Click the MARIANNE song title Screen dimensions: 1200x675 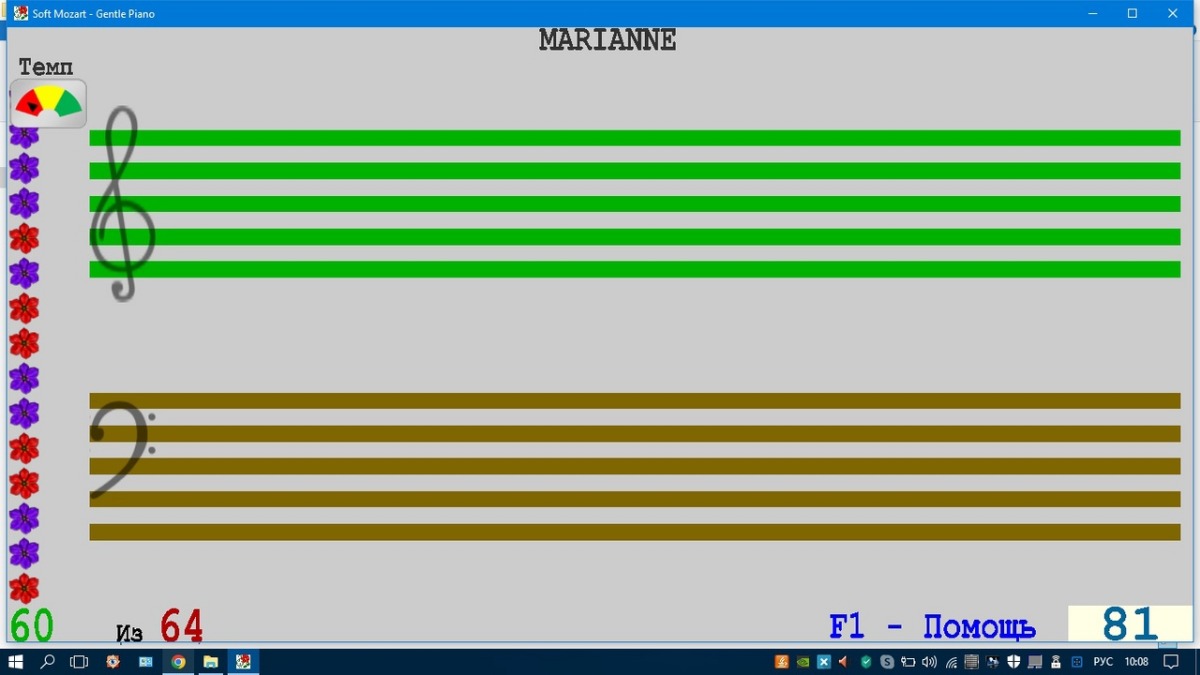607,40
